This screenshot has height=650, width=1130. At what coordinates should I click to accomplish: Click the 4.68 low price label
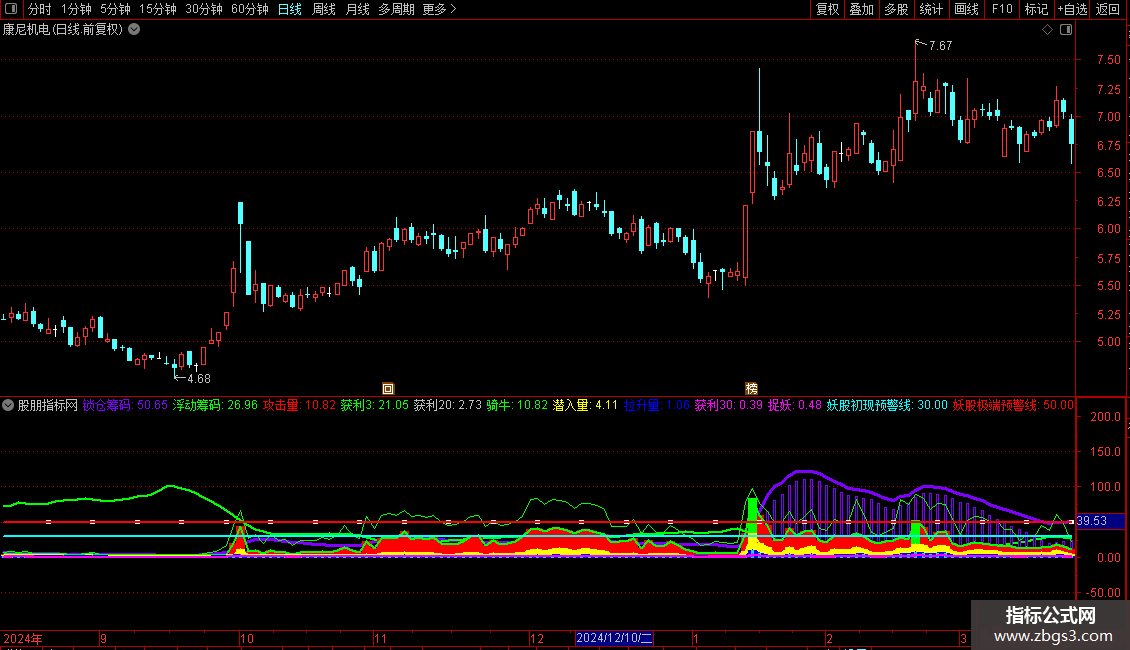199,378
